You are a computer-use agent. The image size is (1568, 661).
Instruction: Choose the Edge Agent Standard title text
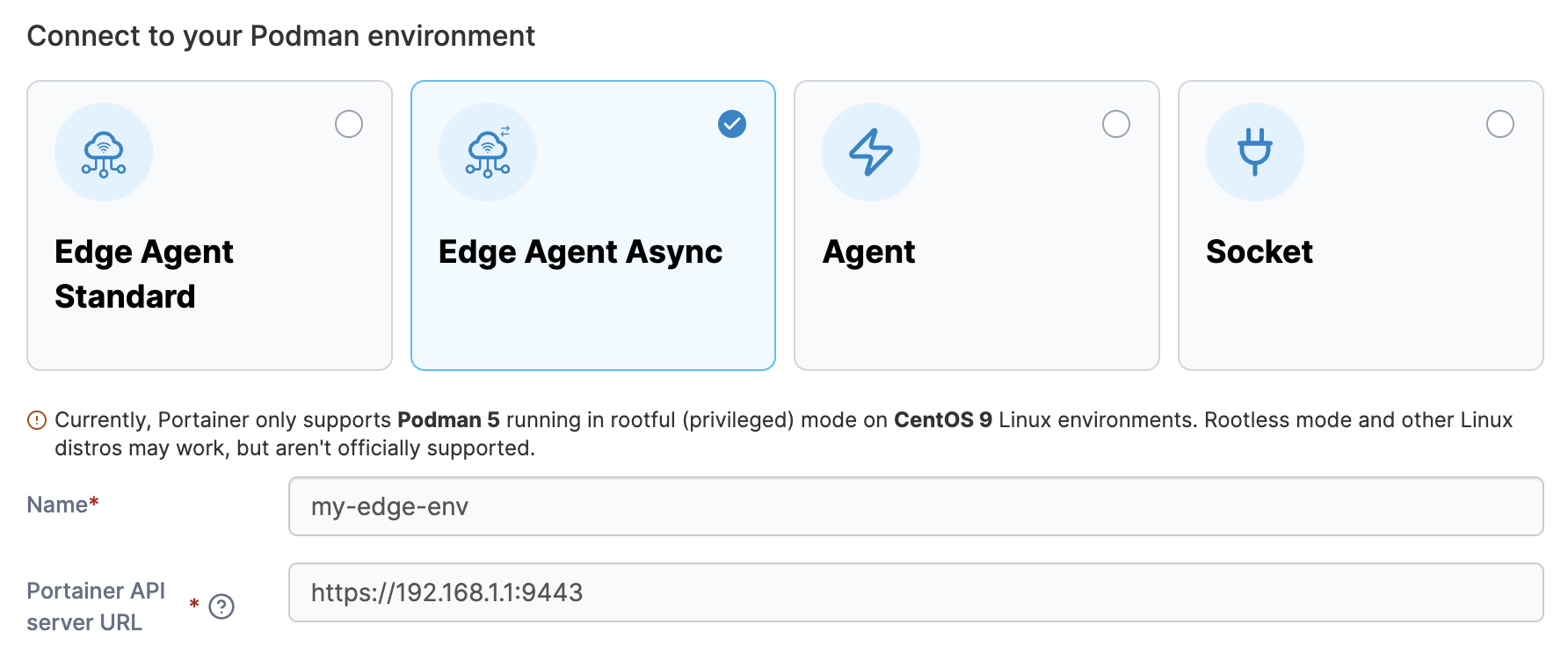(x=144, y=273)
